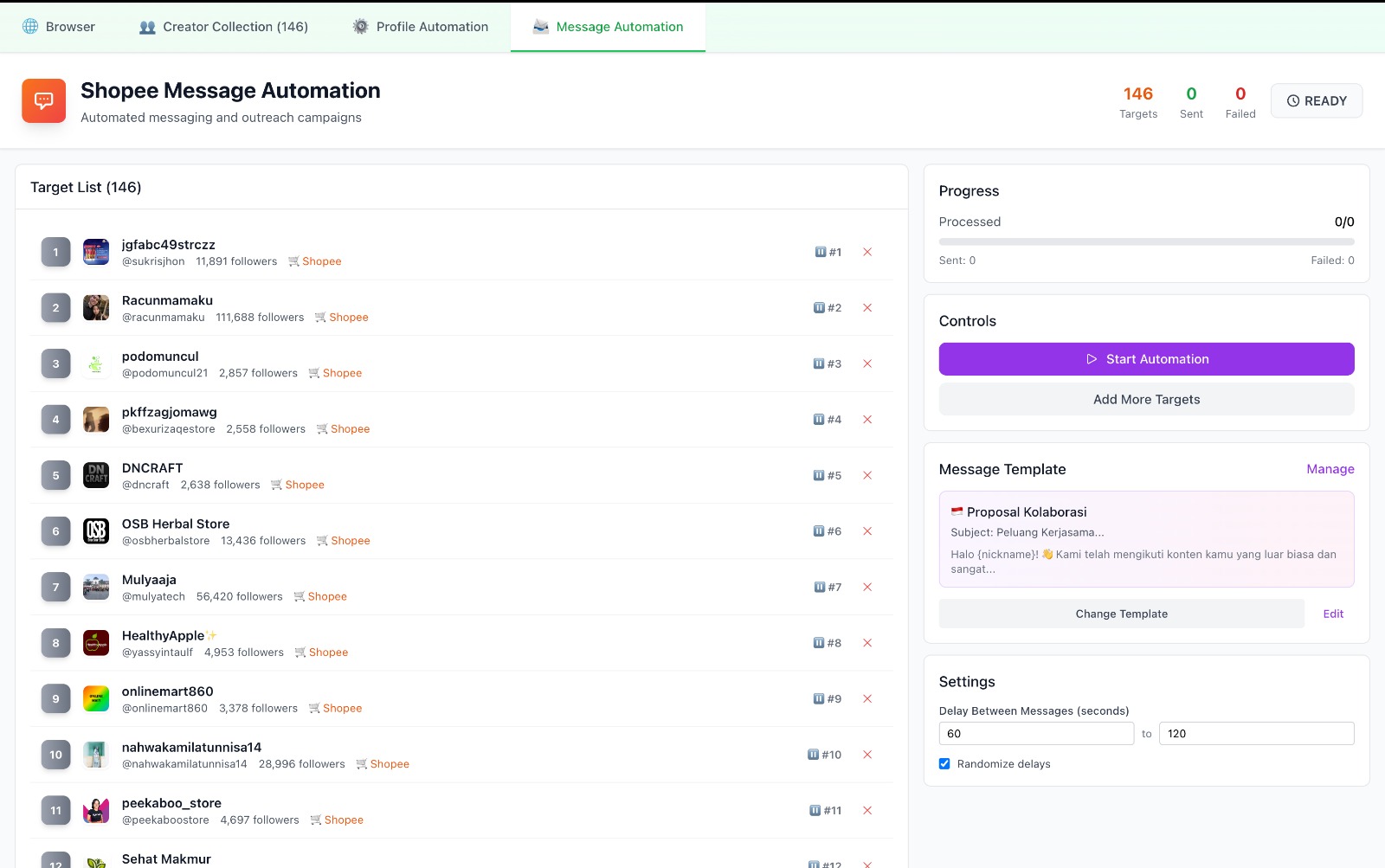
Task: Click HealthyApple profile avatar
Action: coord(96,643)
